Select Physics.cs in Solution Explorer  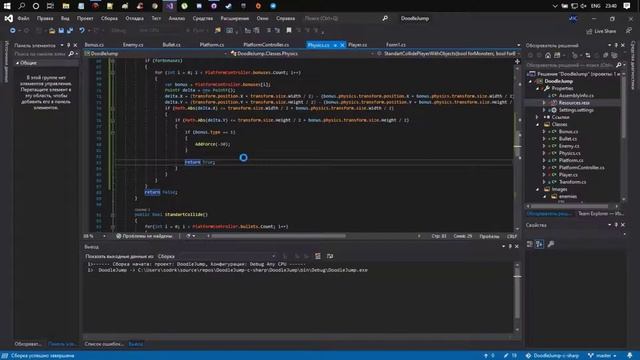569,153
